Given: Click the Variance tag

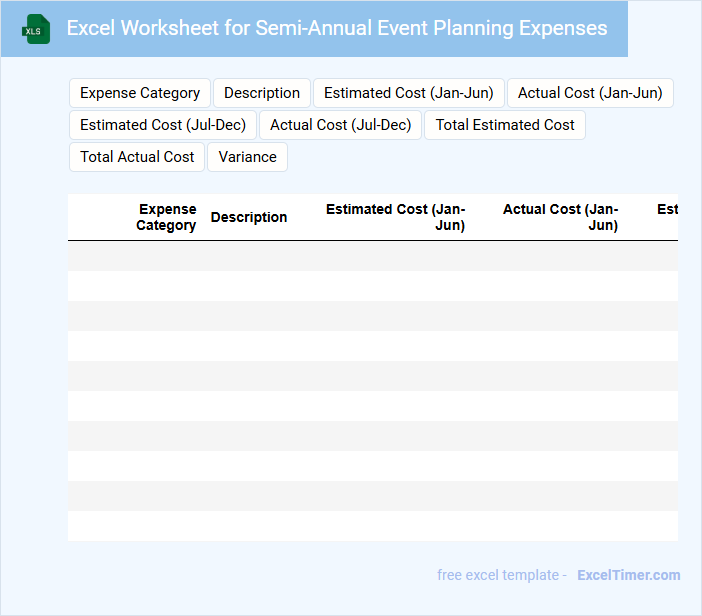Looking at the screenshot, I should [x=247, y=157].
